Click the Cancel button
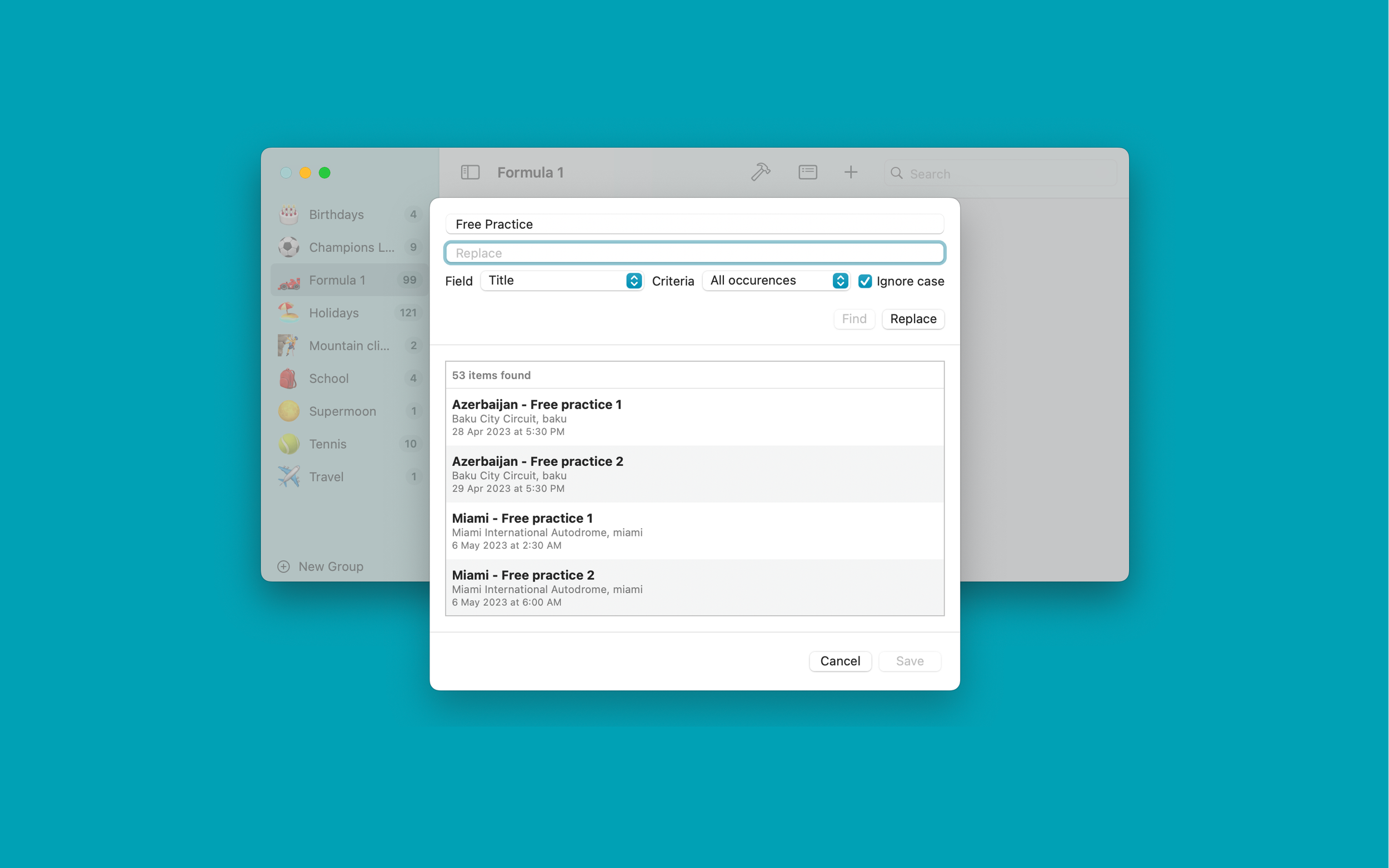The width and height of the screenshot is (1389, 868). [x=840, y=661]
